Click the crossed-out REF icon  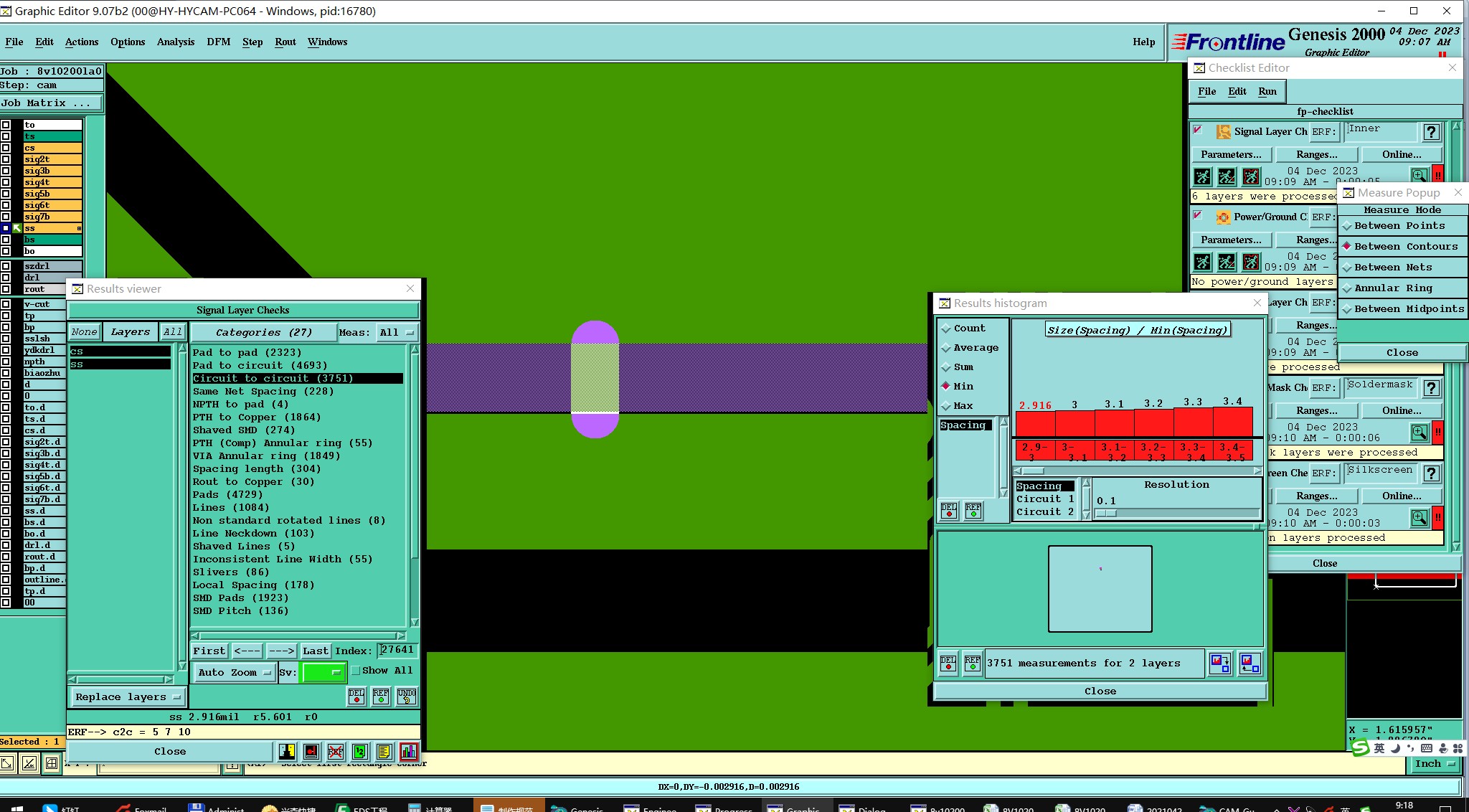click(335, 751)
